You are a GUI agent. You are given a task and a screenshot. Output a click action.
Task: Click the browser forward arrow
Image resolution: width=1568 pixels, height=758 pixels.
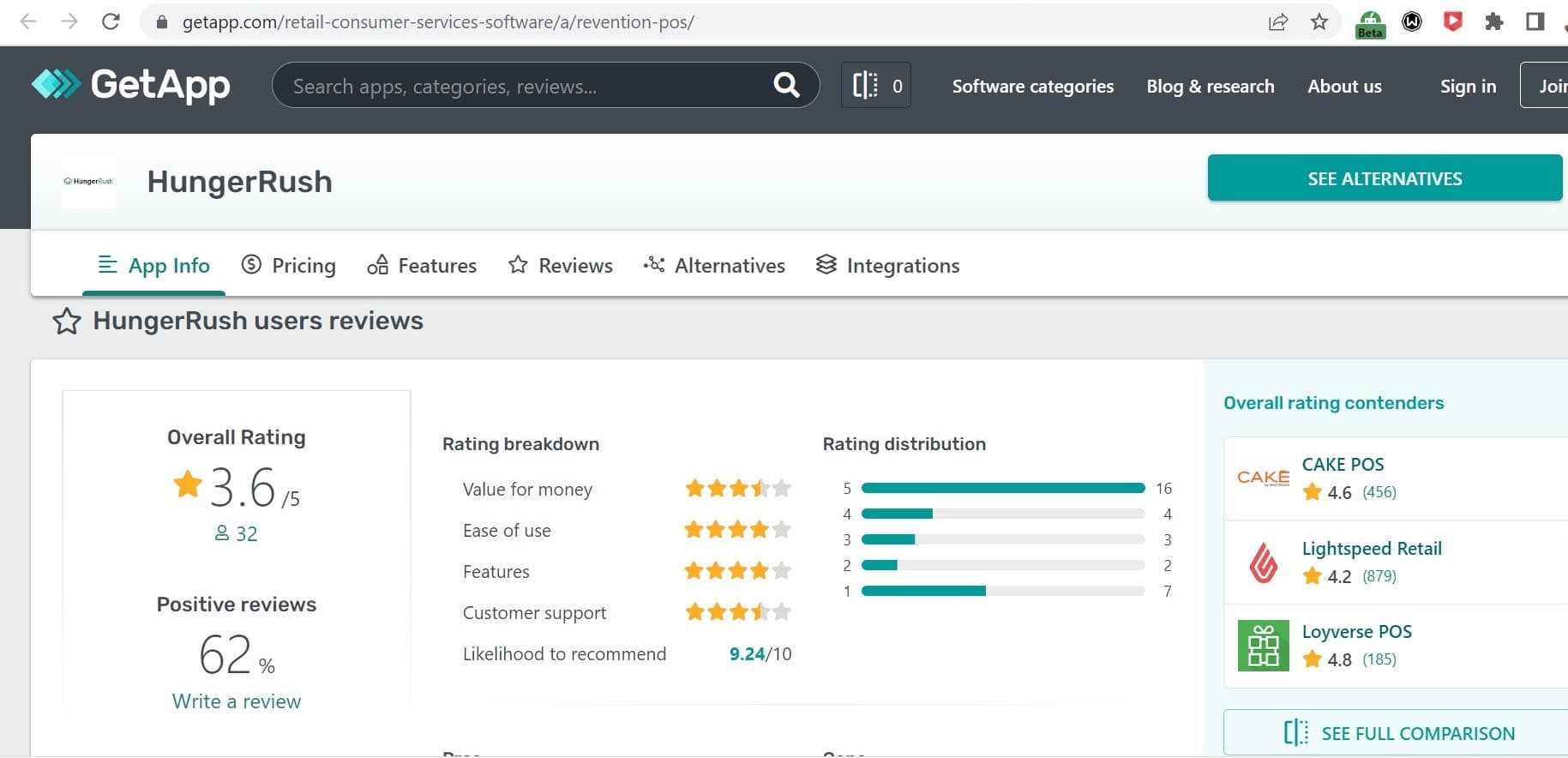tap(69, 21)
